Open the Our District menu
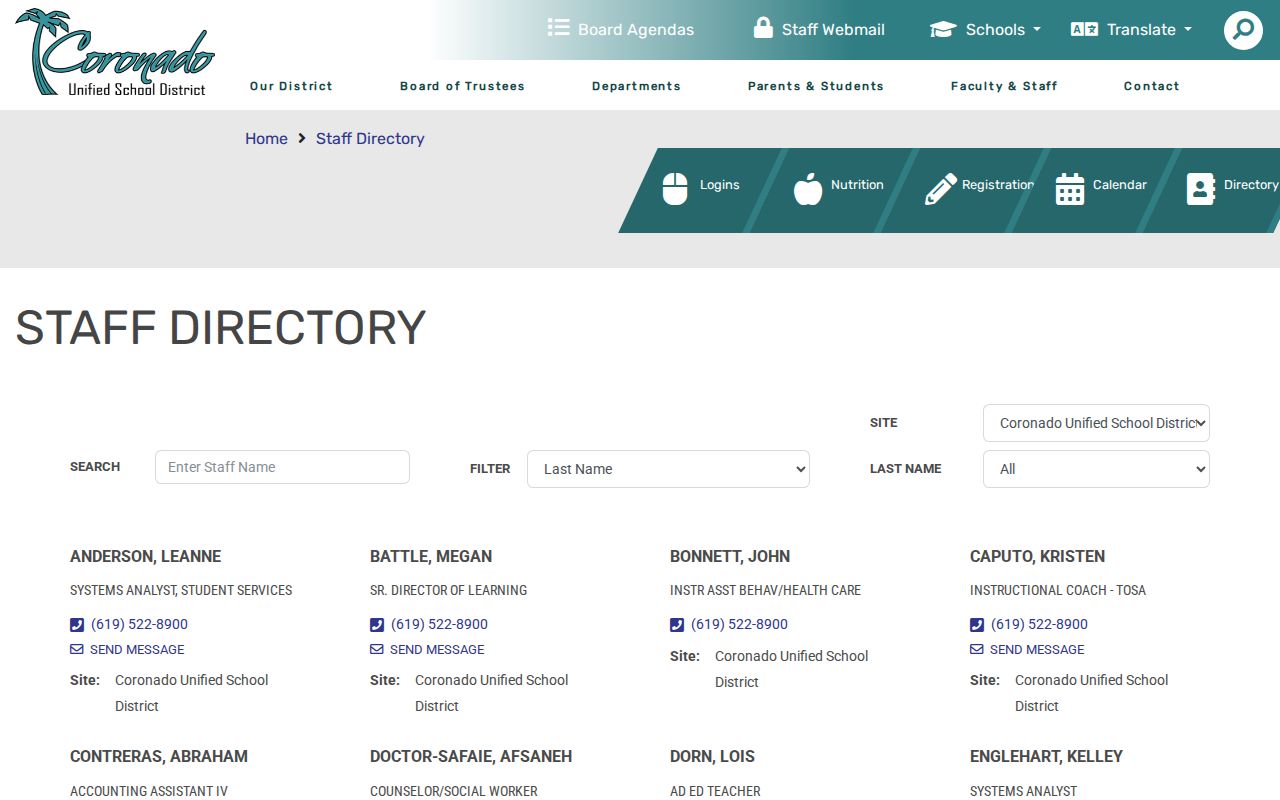 point(291,86)
